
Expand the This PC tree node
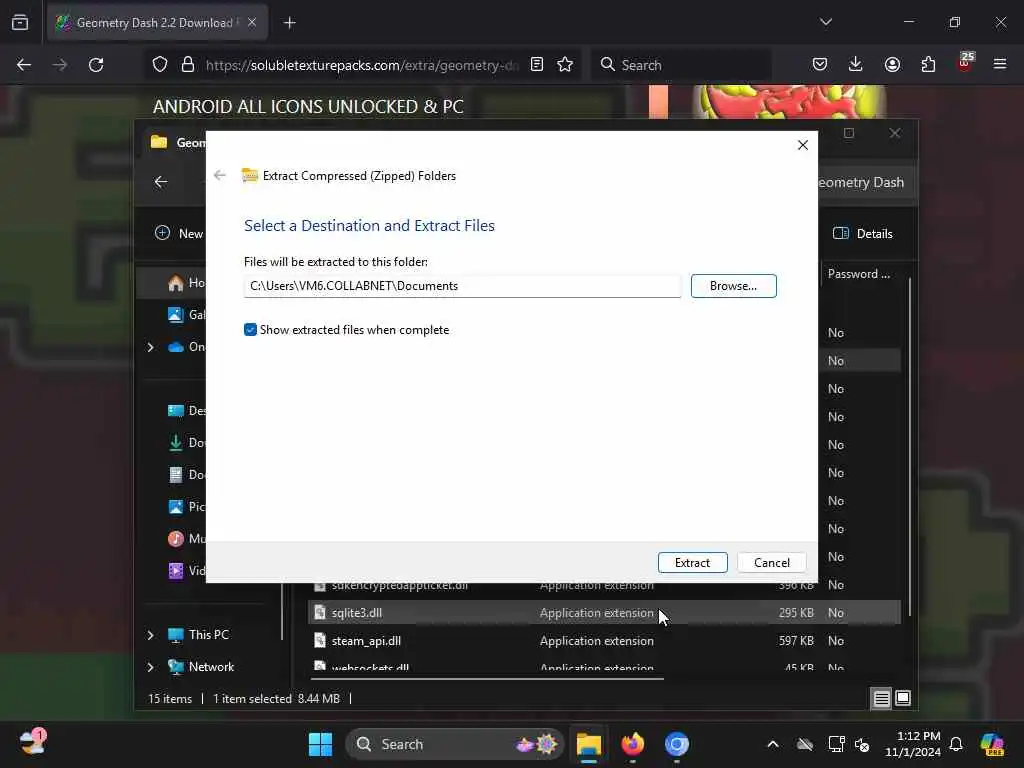pyautogui.click(x=150, y=635)
